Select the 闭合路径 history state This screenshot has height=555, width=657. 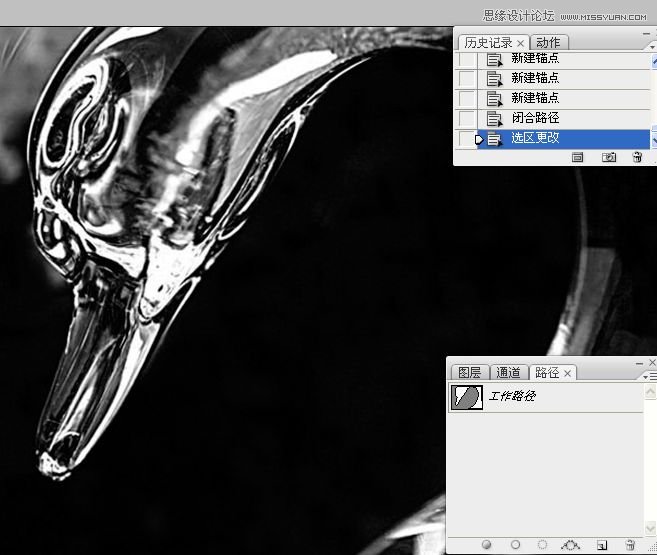tap(535, 119)
